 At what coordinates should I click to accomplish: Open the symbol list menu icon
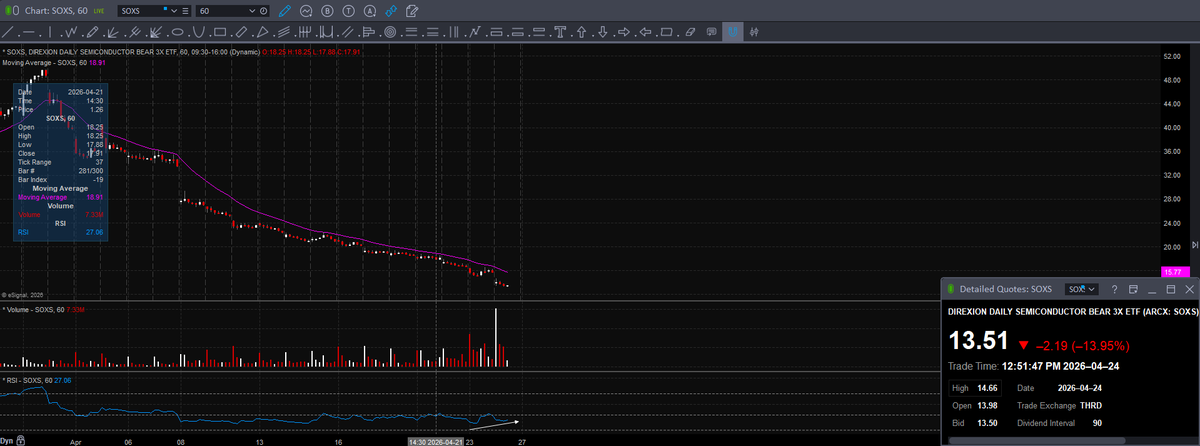tap(184, 10)
